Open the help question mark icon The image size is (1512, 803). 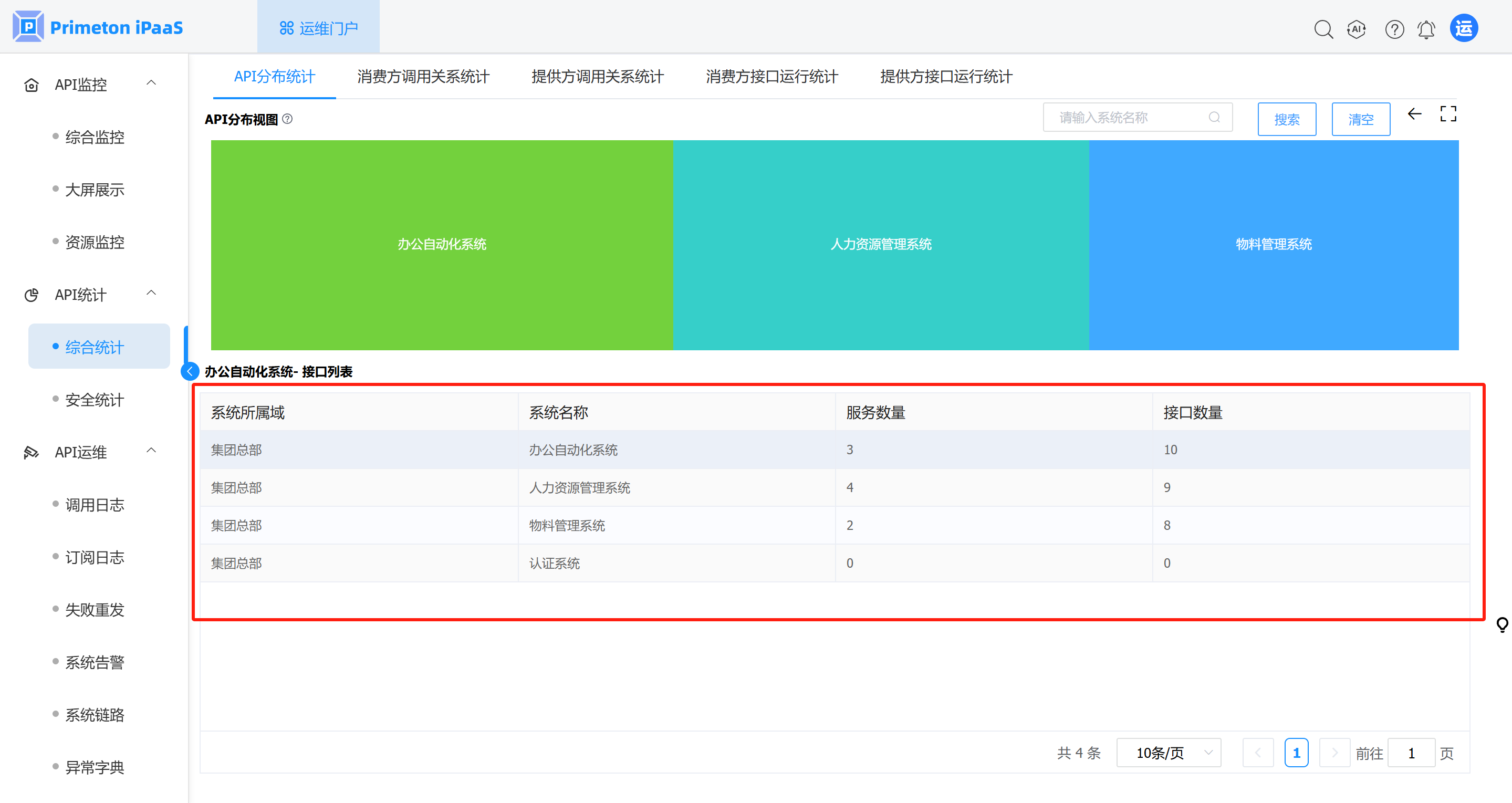coord(1394,29)
